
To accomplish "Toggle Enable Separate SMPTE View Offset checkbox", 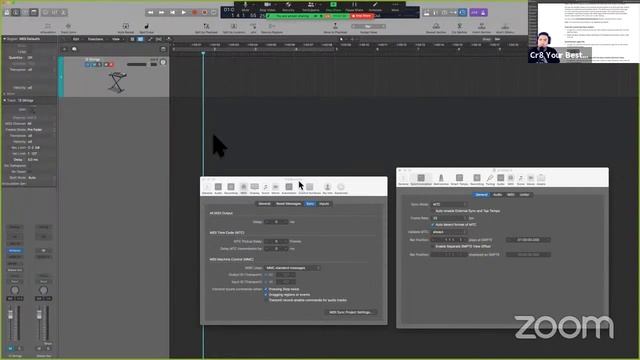I will click(433, 247).
